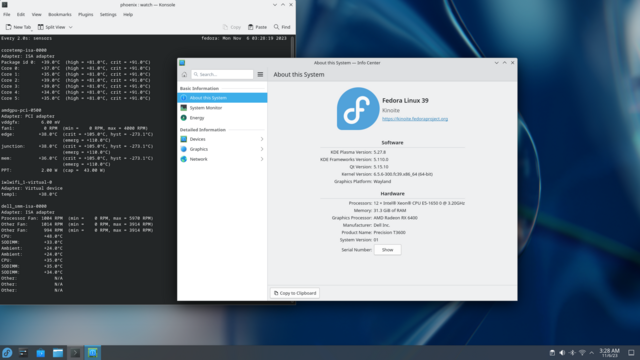Open System Monitor in sidebar
Image resolution: width=640 pixels, height=360 pixels.
click(x=222, y=108)
